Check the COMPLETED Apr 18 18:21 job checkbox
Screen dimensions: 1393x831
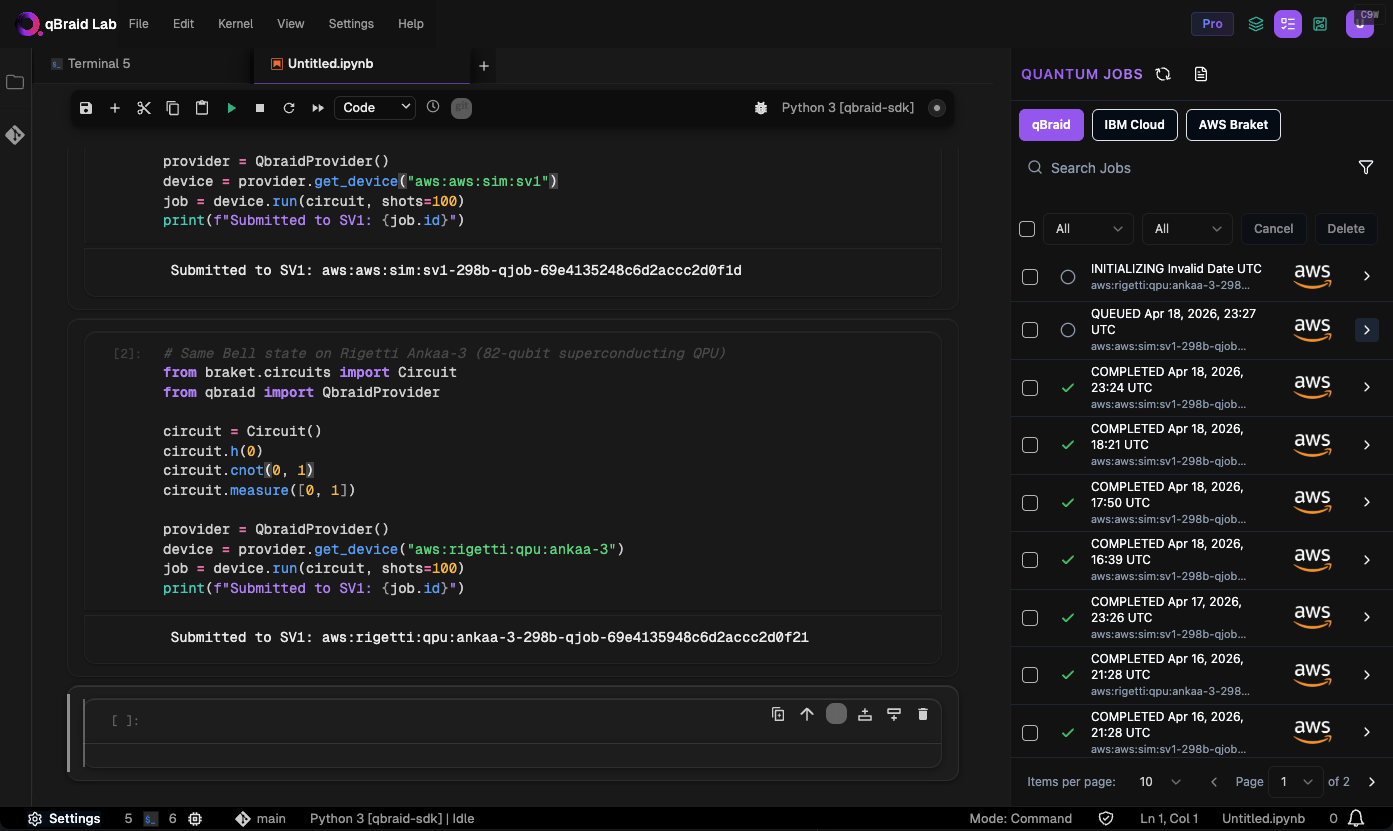pyautogui.click(x=1030, y=445)
